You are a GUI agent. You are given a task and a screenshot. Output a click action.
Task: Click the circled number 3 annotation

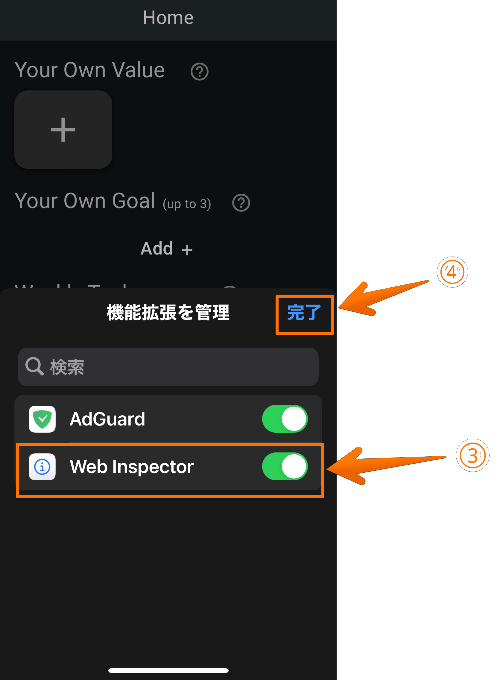tap(472, 455)
